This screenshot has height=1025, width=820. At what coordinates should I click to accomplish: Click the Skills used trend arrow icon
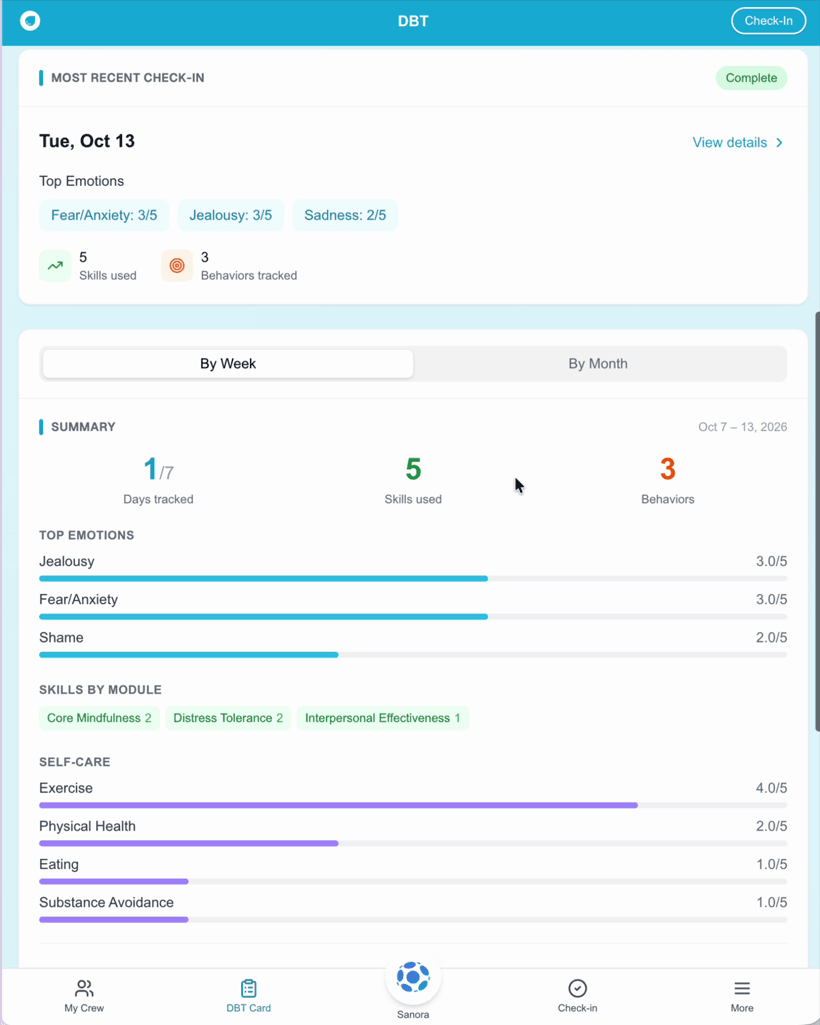(55, 265)
